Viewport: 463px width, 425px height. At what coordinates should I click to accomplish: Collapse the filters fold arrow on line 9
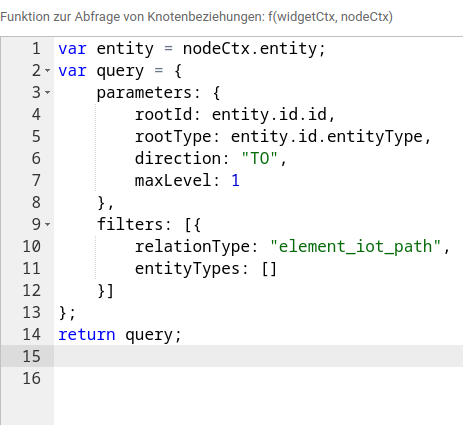pos(47,224)
